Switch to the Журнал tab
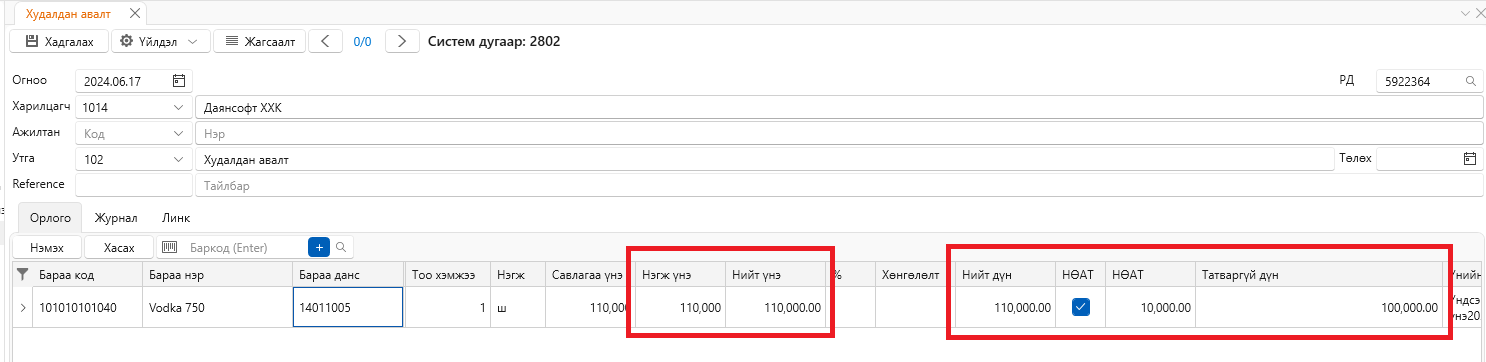The height and width of the screenshot is (362, 1486). (115, 217)
